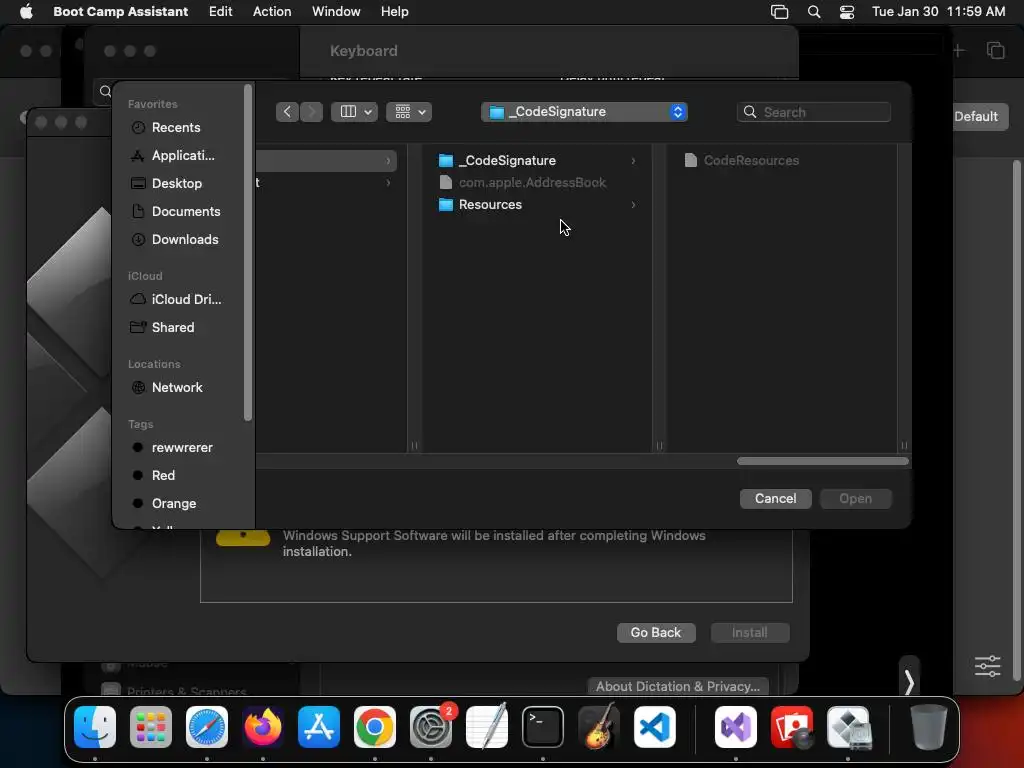
Task: Select Network under Locations
Action: click(176, 387)
